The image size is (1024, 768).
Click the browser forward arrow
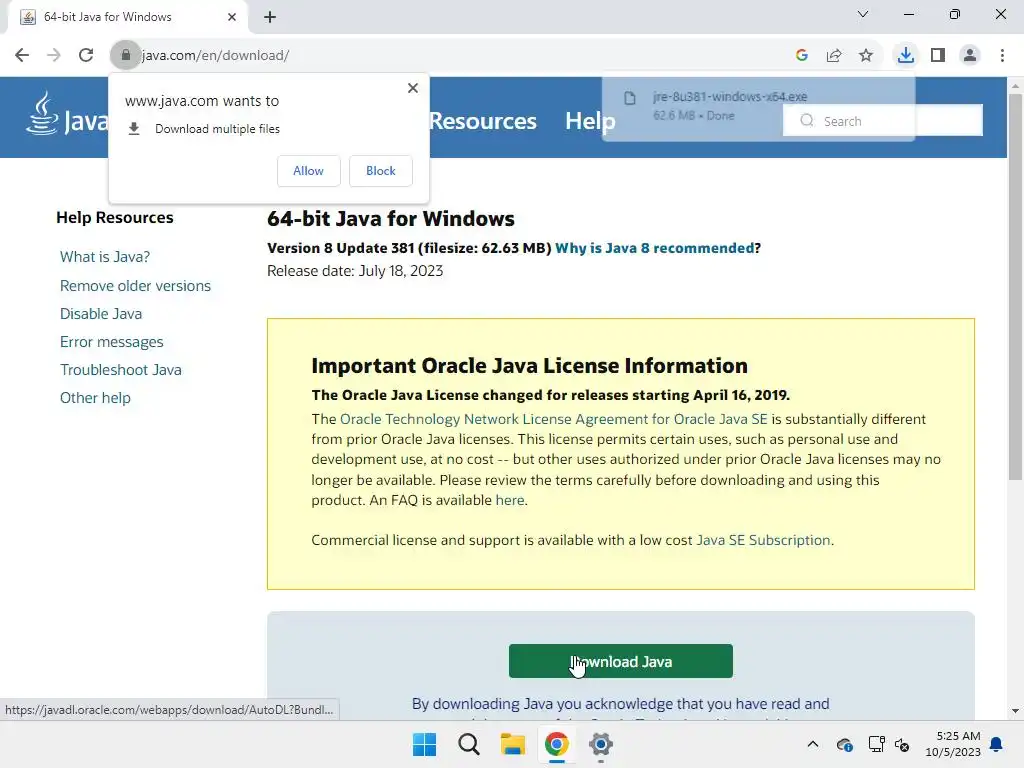coord(54,56)
